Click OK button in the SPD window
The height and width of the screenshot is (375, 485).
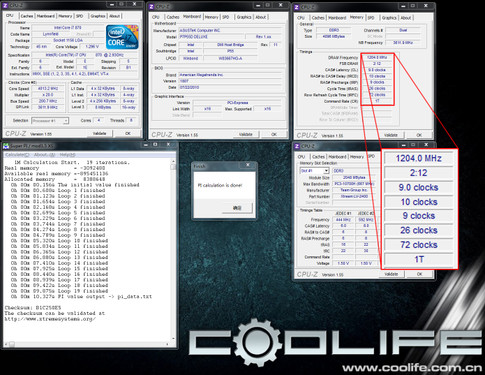click(419, 274)
